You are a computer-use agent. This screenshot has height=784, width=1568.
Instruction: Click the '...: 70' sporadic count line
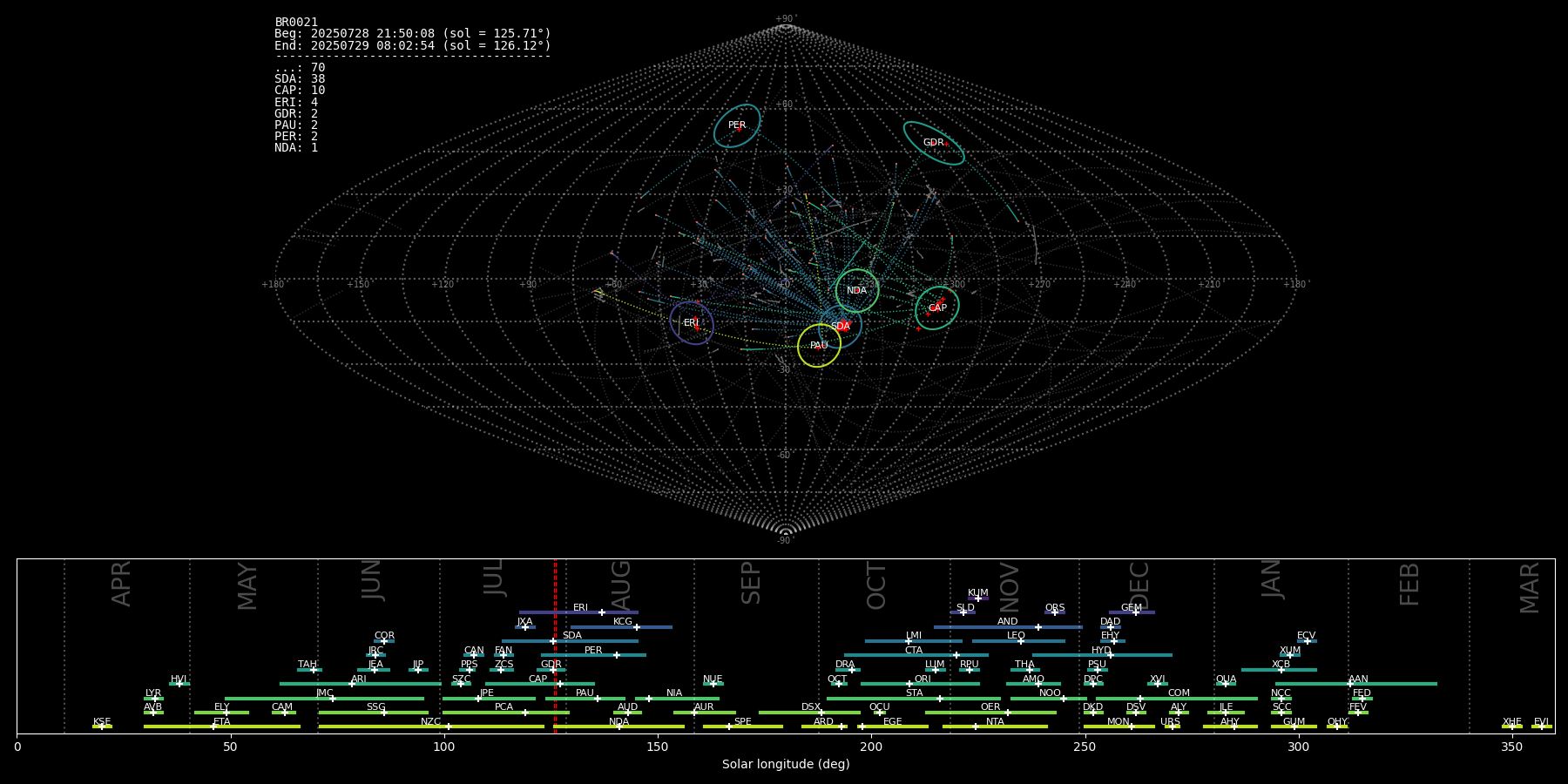point(300,68)
